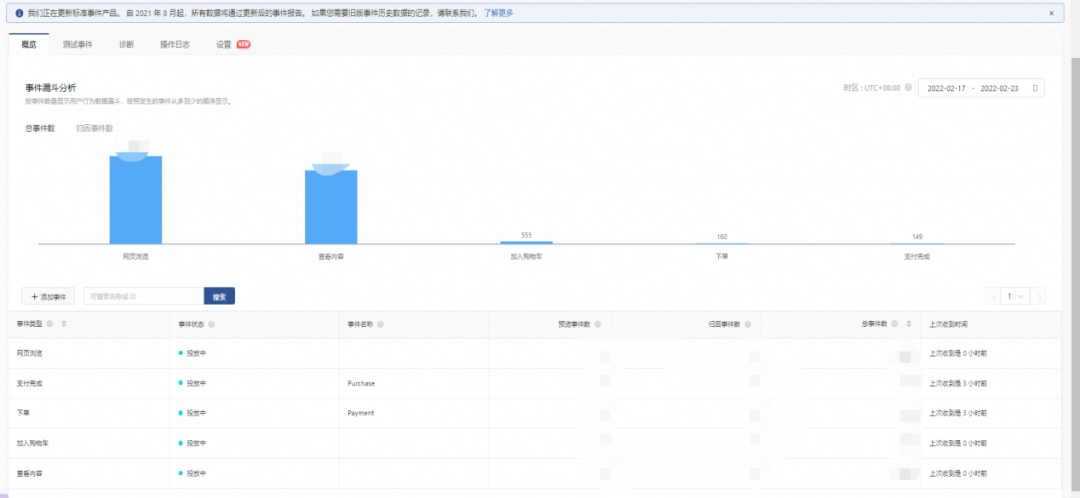Click the 下单 label under the funnel chart
This screenshot has width=1080, height=498.
click(722, 256)
